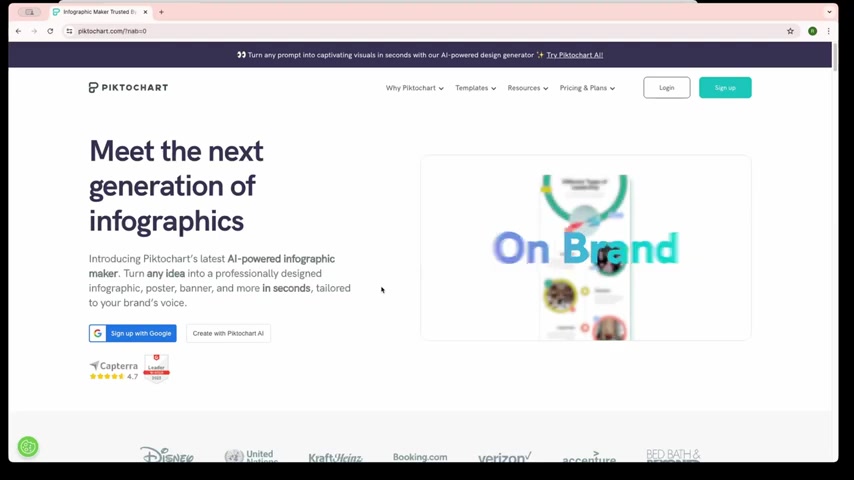Click the Kraft Heinz logo
The width and height of the screenshot is (854, 480).
coord(336,457)
